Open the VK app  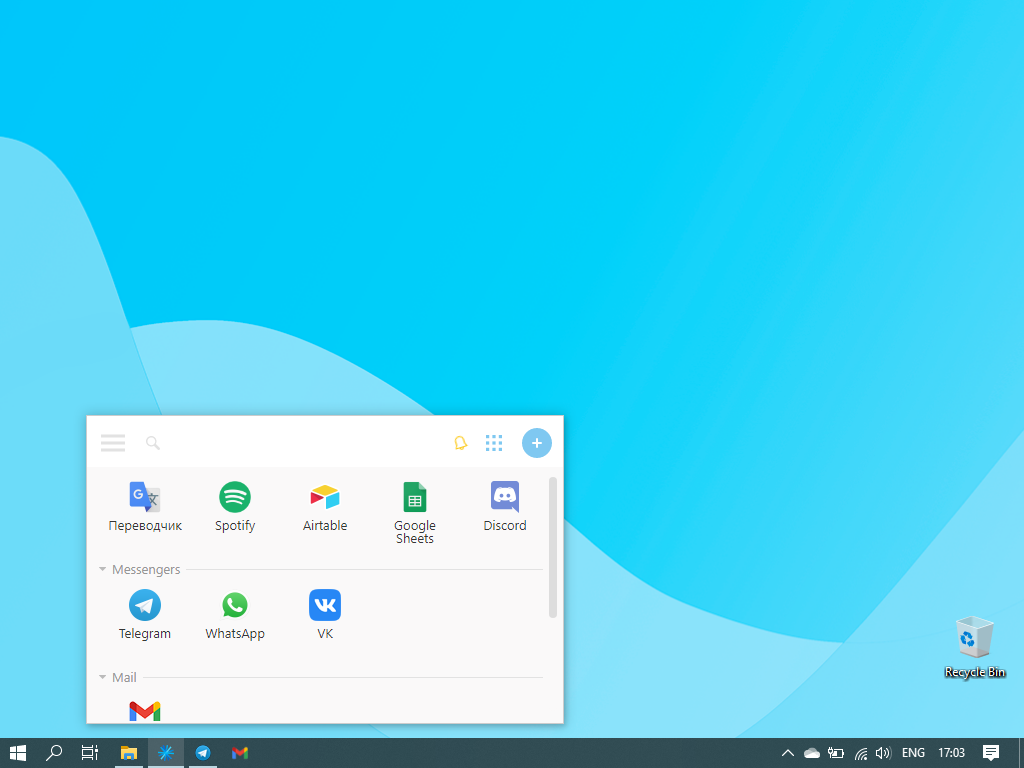(324, 605)
